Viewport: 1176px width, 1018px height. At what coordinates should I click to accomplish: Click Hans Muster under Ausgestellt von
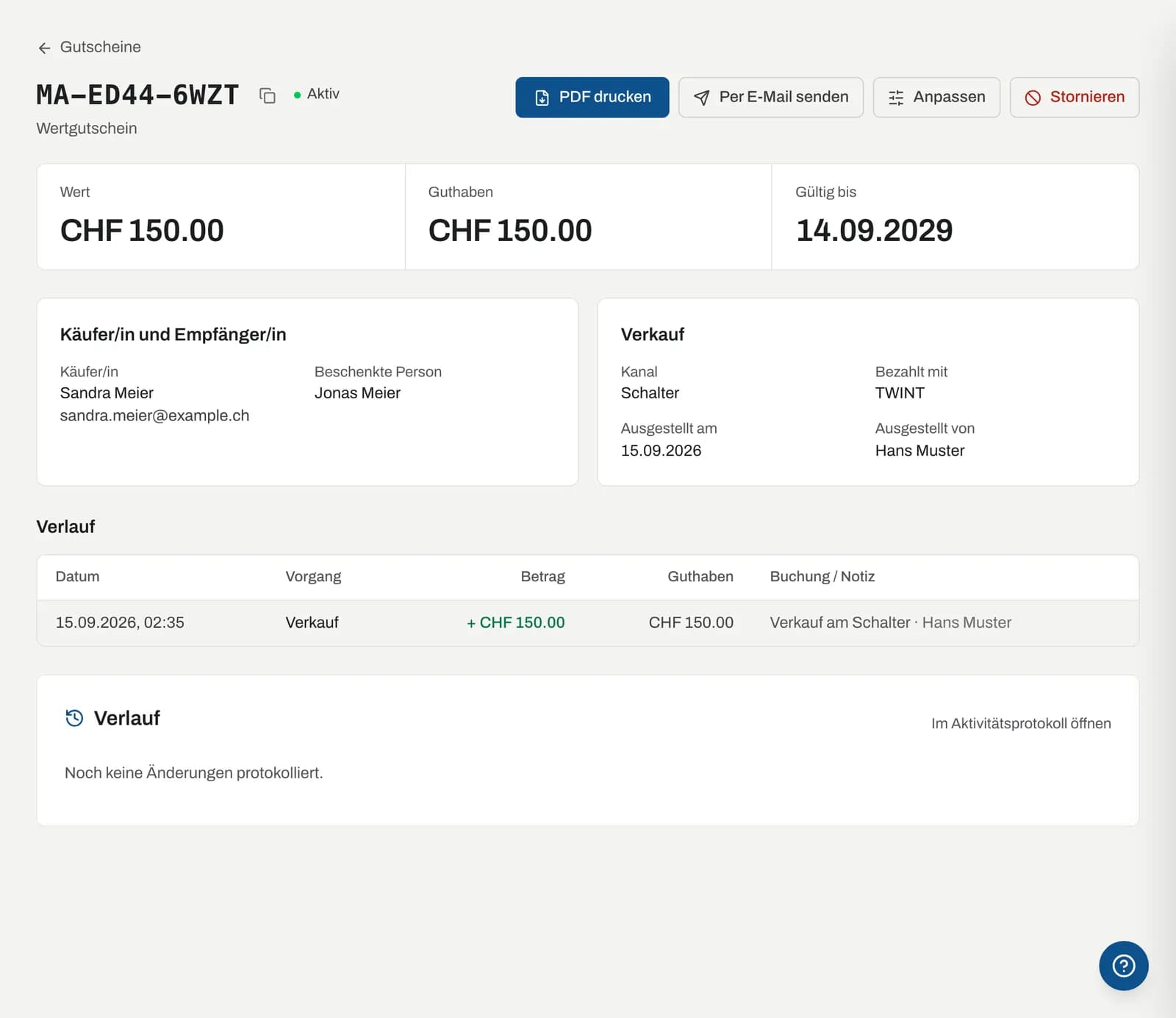(x=919, y=451)
